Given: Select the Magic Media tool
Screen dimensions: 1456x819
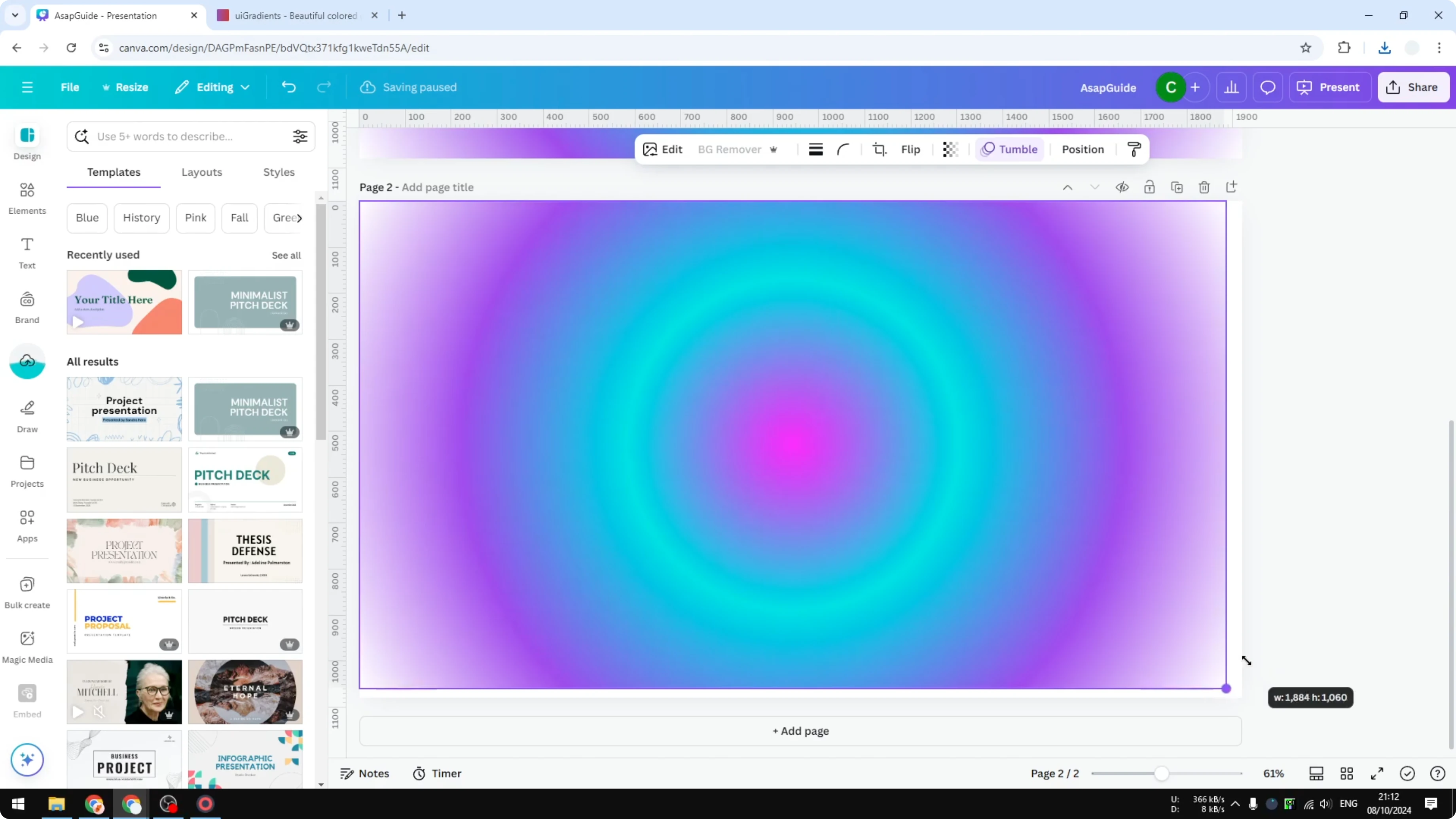Looking at the screenshot, I should (x=27, y=645).
